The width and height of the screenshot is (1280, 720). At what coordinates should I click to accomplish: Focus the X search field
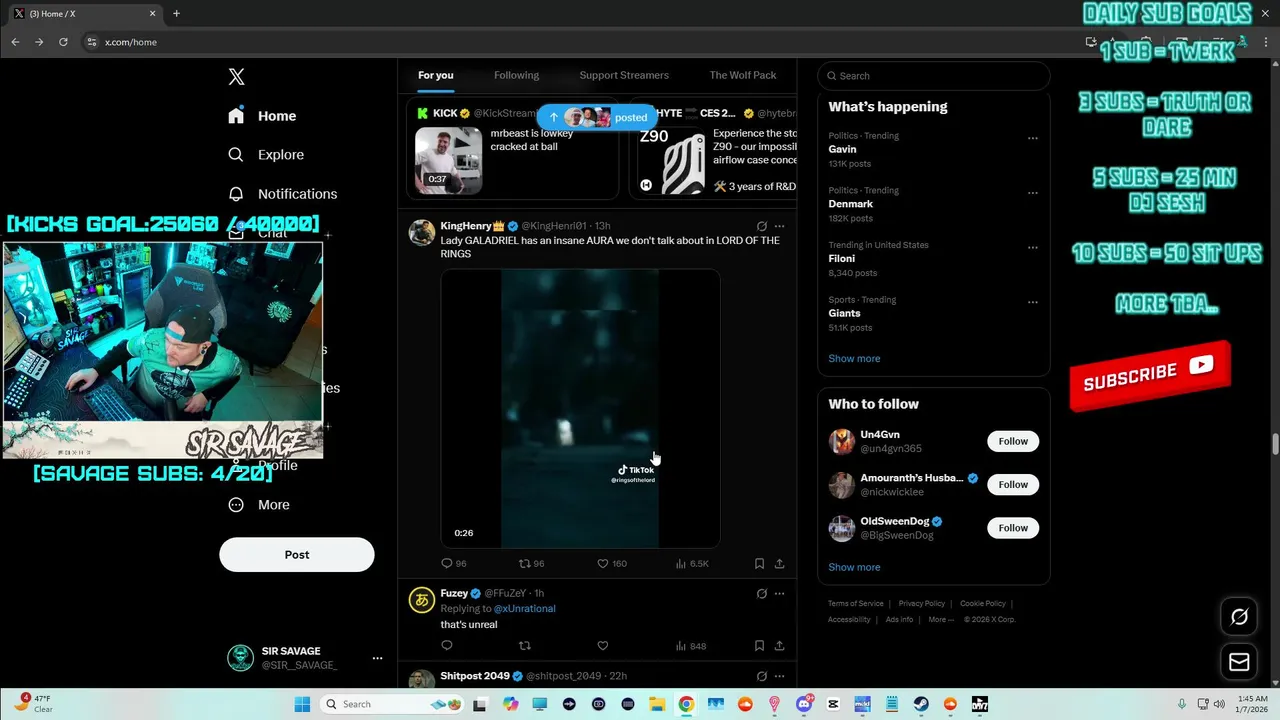click(x=934, y=76)
